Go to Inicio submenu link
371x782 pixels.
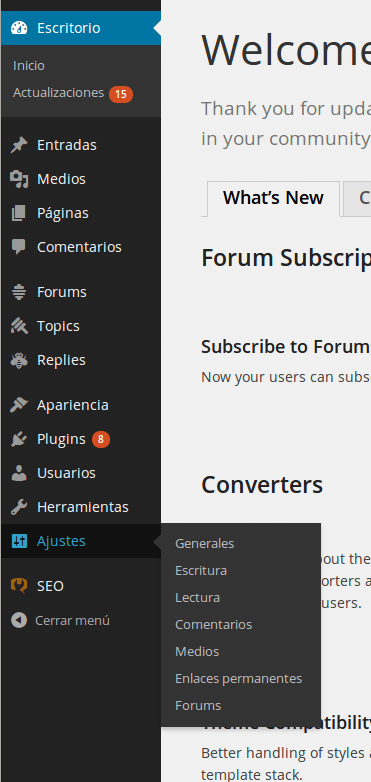tap(29, 66)
